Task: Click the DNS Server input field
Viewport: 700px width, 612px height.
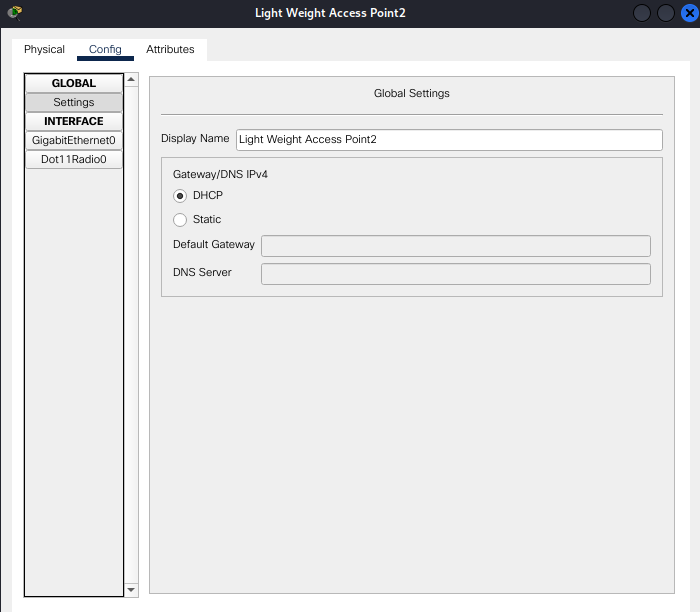Action: 455,273
